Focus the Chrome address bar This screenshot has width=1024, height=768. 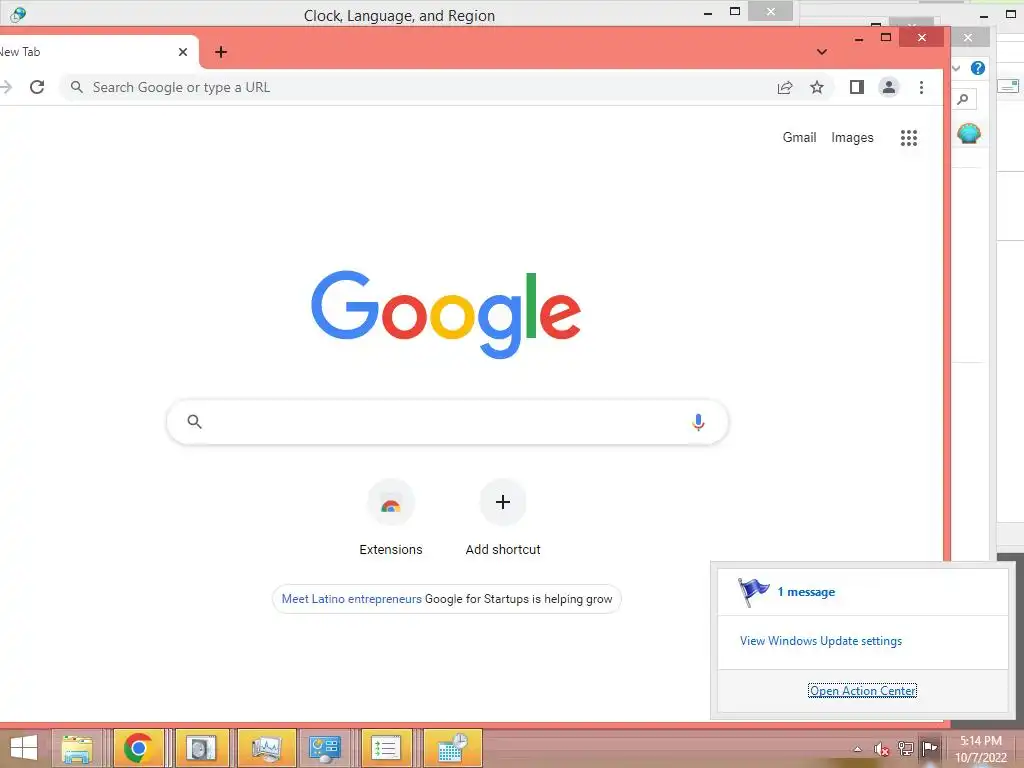pyautogui.click(x=418, y=88)
